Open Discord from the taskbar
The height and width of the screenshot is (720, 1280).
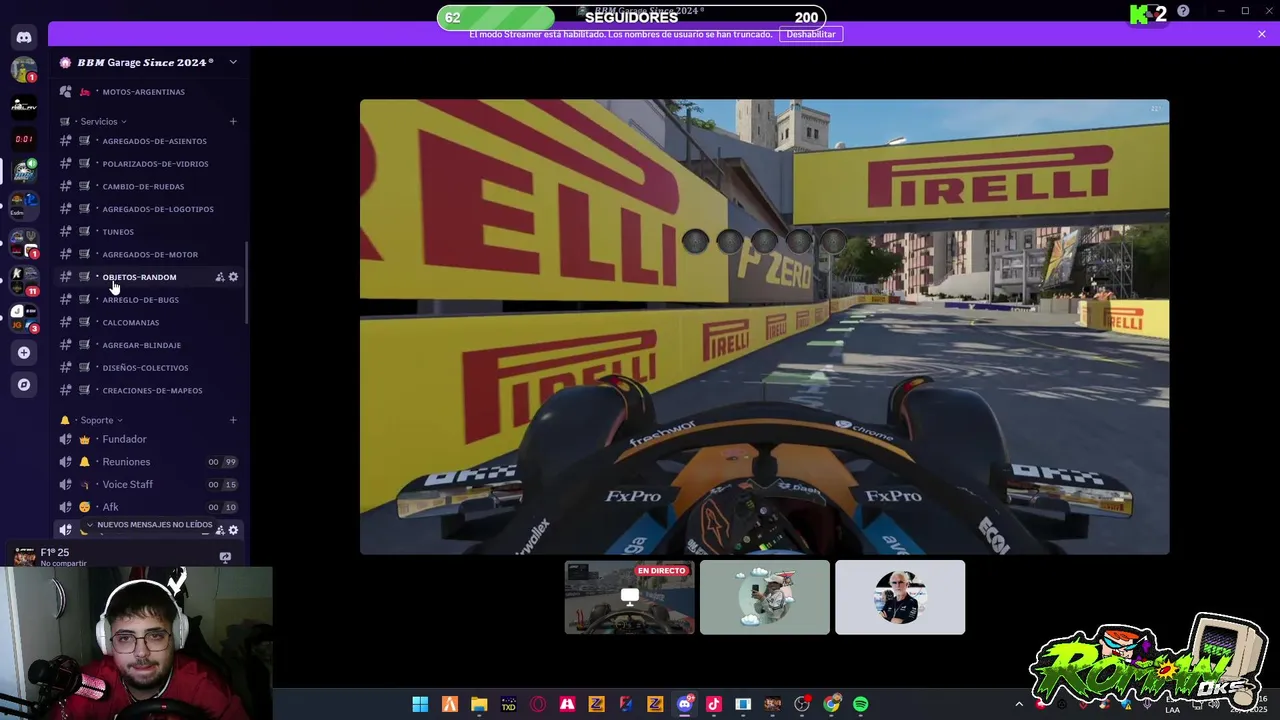[684, 704]
